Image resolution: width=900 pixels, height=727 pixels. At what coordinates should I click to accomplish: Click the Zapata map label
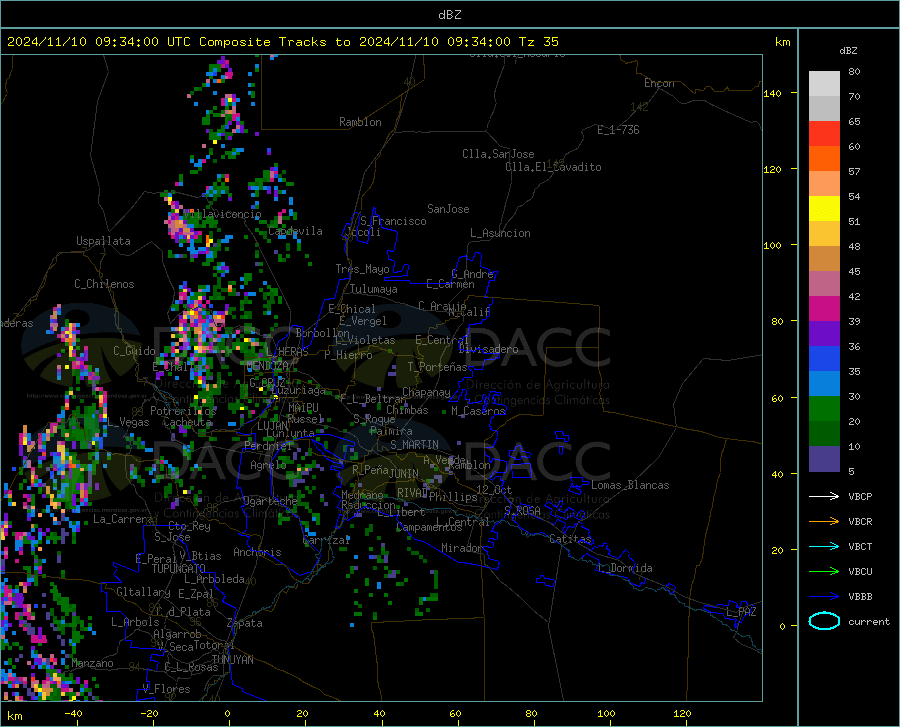pos(245,623)
